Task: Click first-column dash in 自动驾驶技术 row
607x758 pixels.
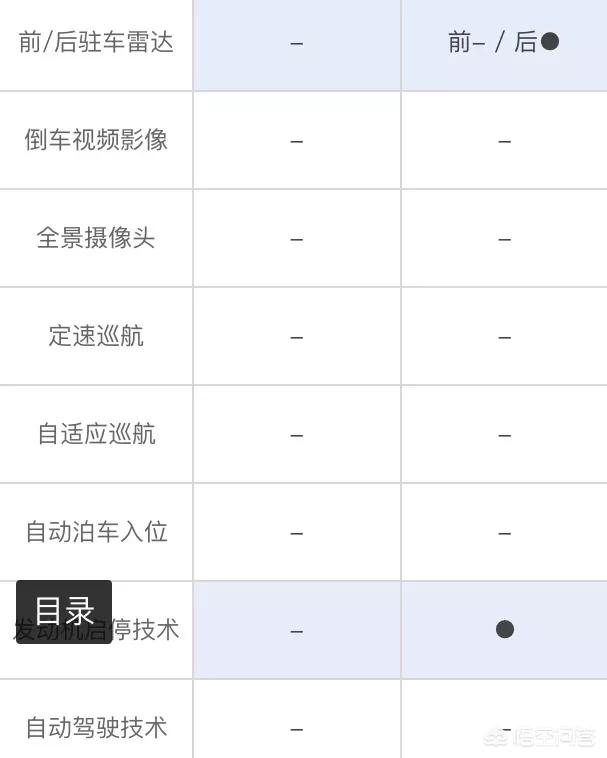Action: click(297, 729)
